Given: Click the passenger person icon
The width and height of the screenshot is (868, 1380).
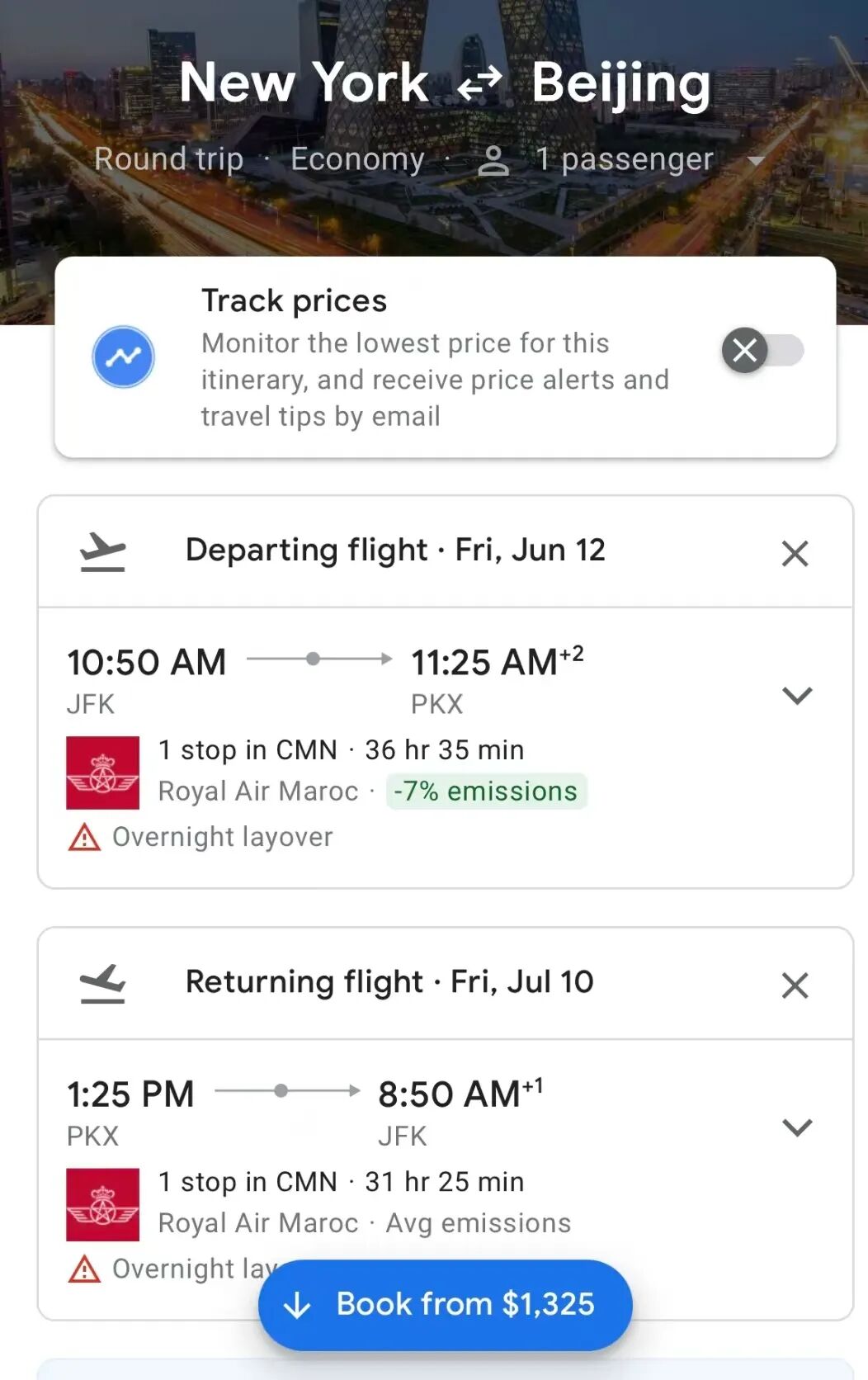Looking at the screenshot, I should tap(493, 160).
